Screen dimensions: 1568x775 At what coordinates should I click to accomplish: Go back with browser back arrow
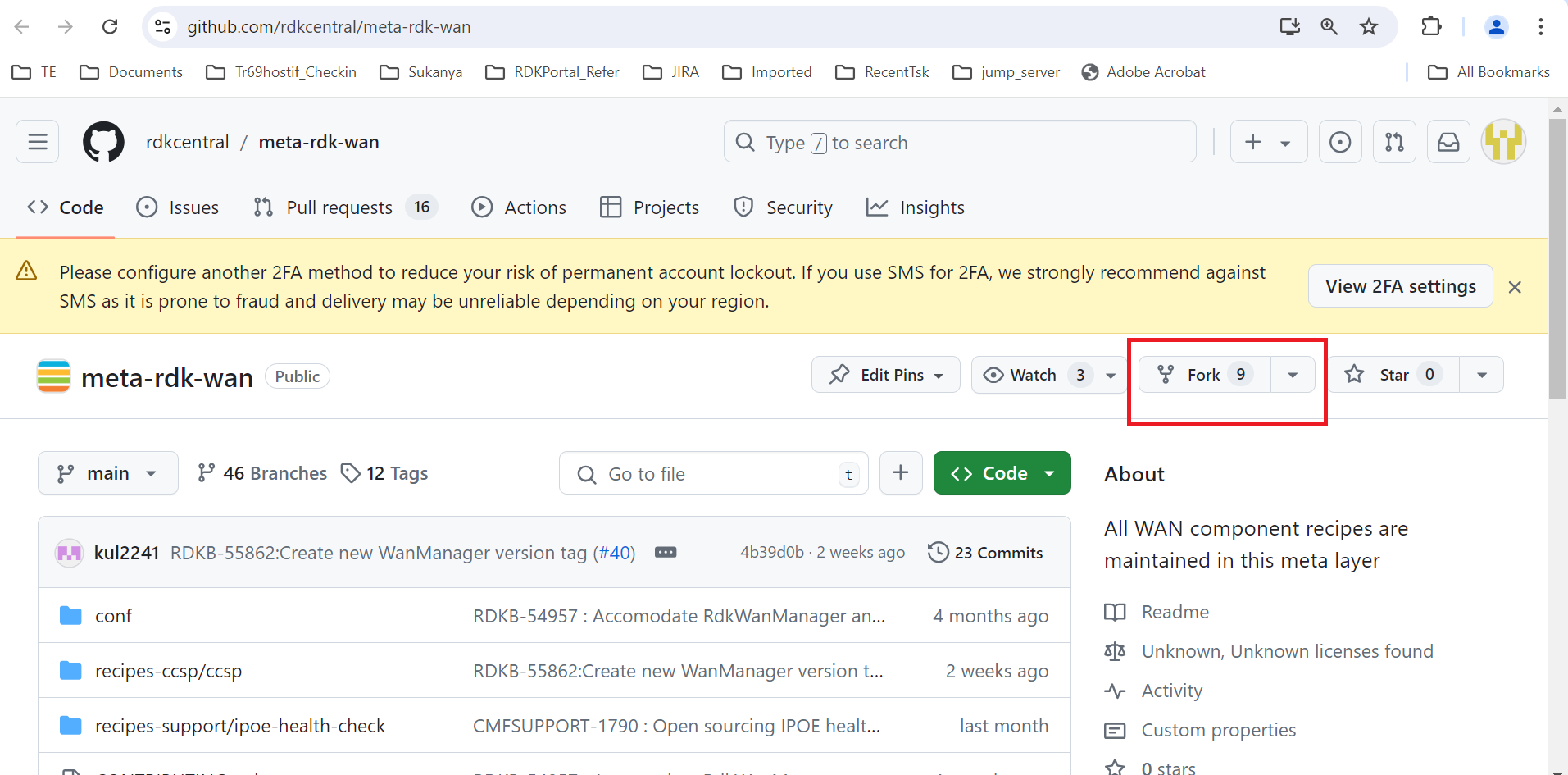pos(22,27)
